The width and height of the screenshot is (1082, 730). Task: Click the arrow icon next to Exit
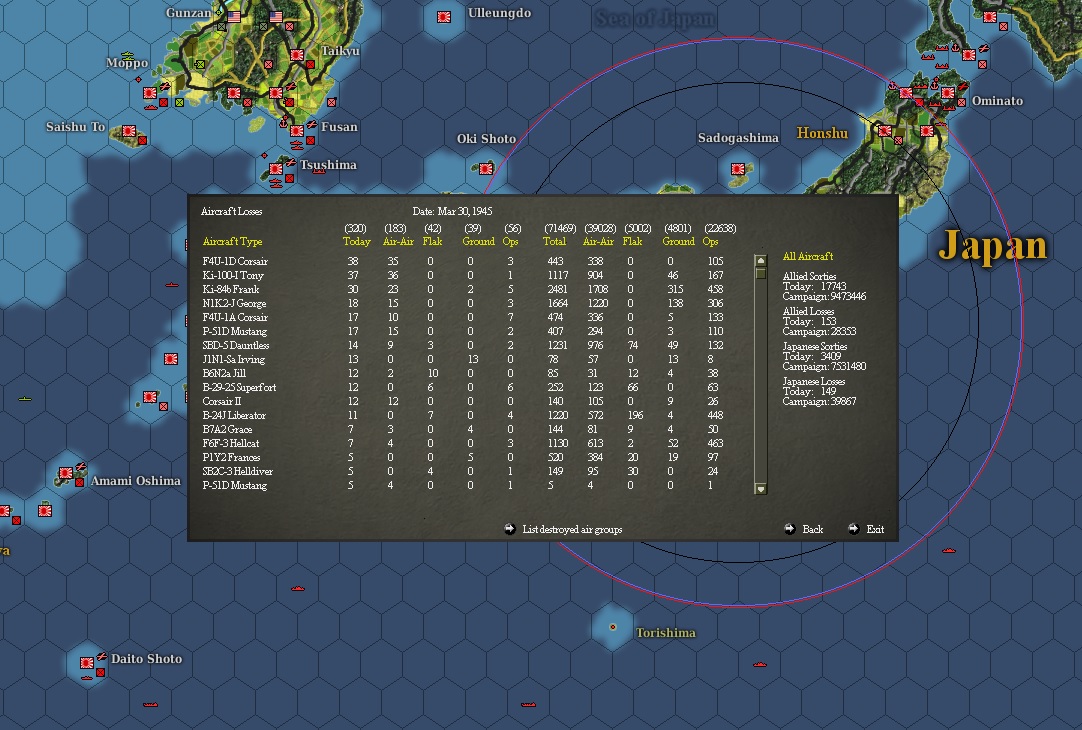point(854,529)
